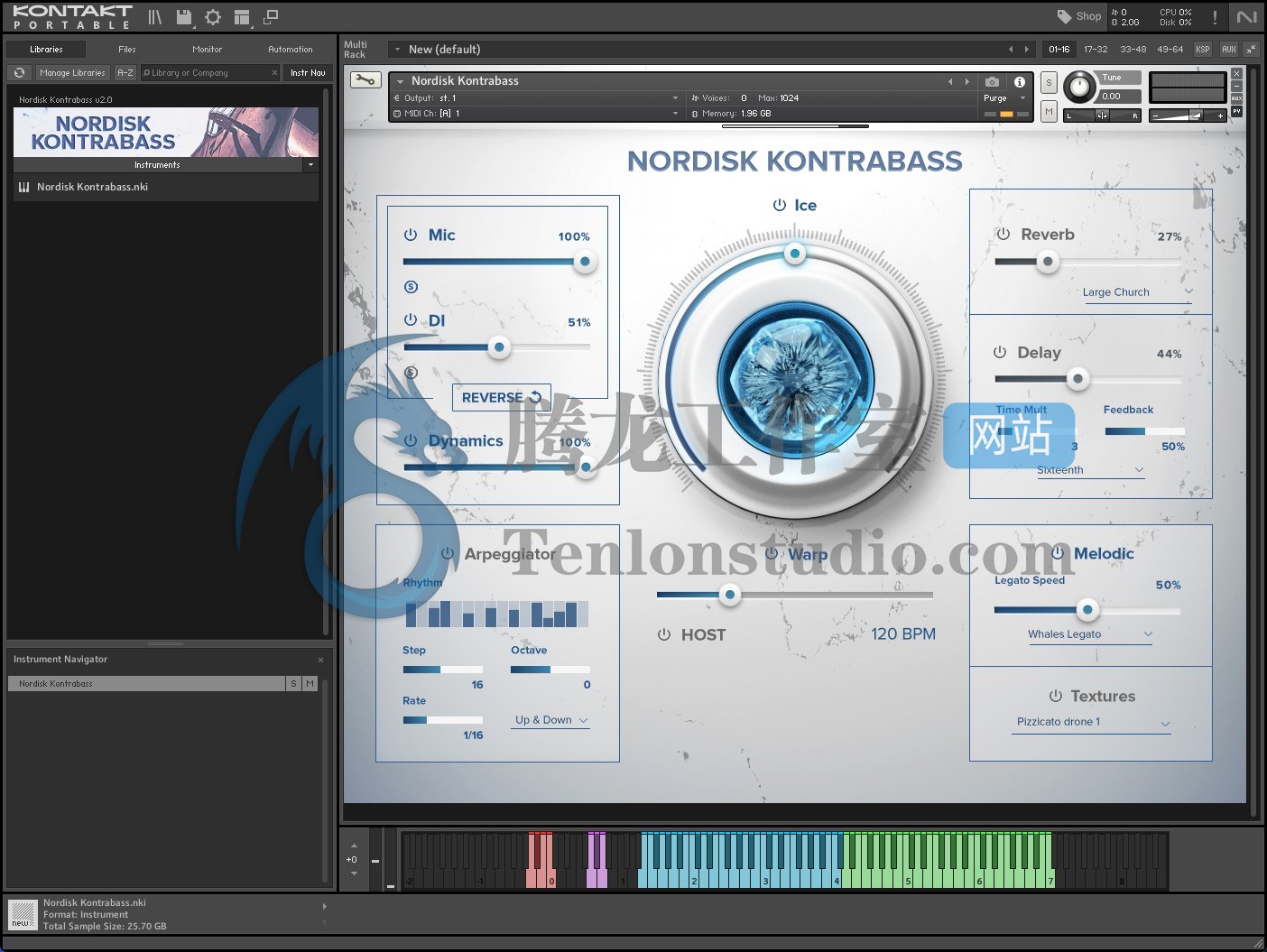The height and width of the screenshot is (952, 1267).
Task: Click the Native Instruments logo icon
Action: [1247, 17]
